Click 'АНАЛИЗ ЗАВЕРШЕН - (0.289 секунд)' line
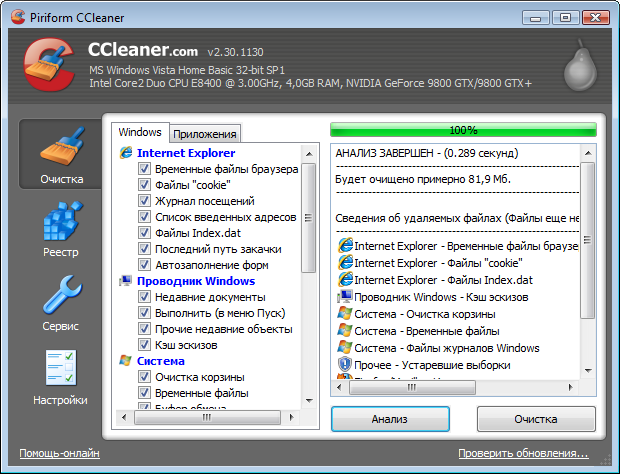The width and height of the screenshot is (620, 474). pos(427,153)
